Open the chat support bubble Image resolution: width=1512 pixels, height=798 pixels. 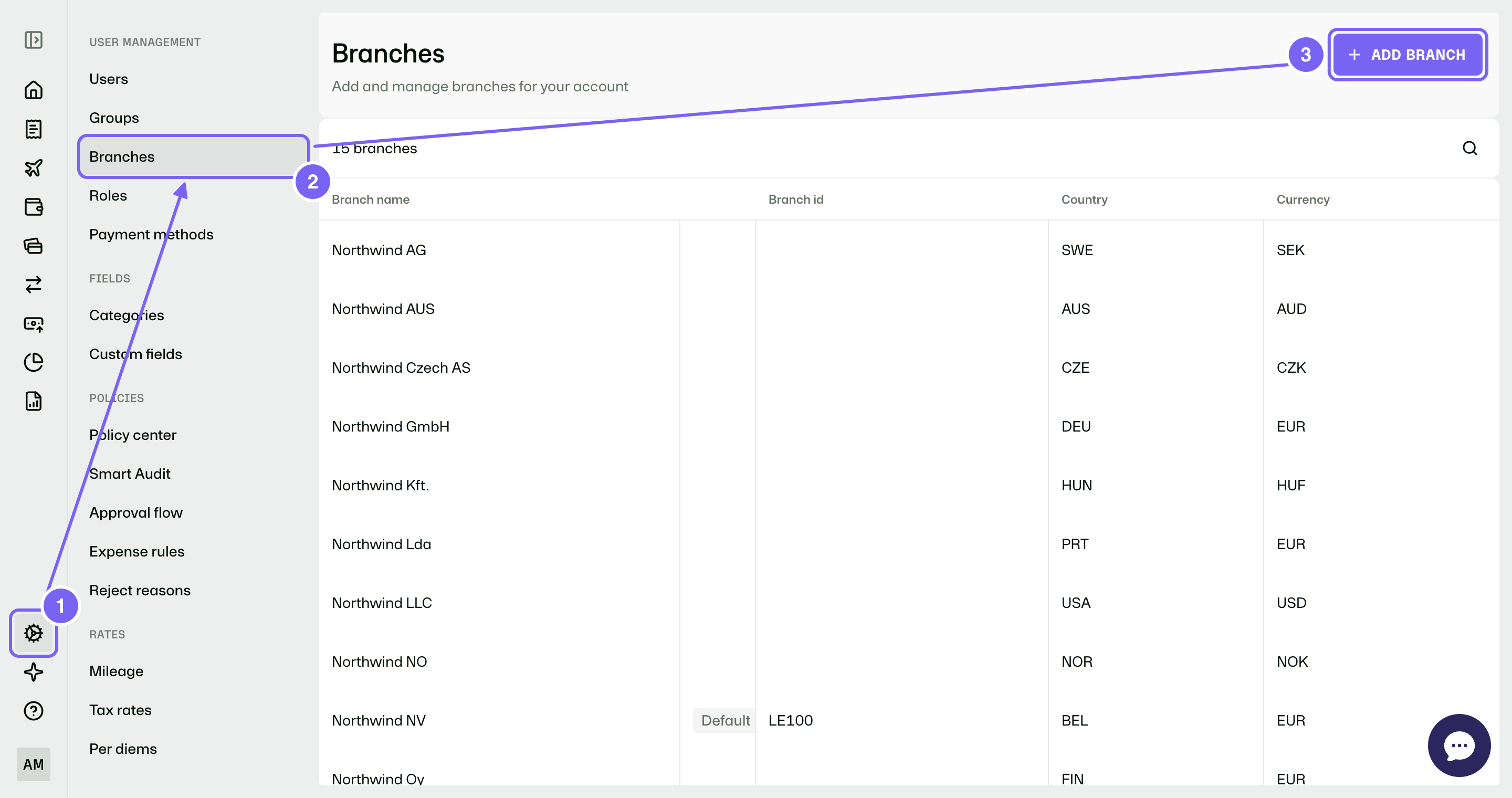[1459, 745]
